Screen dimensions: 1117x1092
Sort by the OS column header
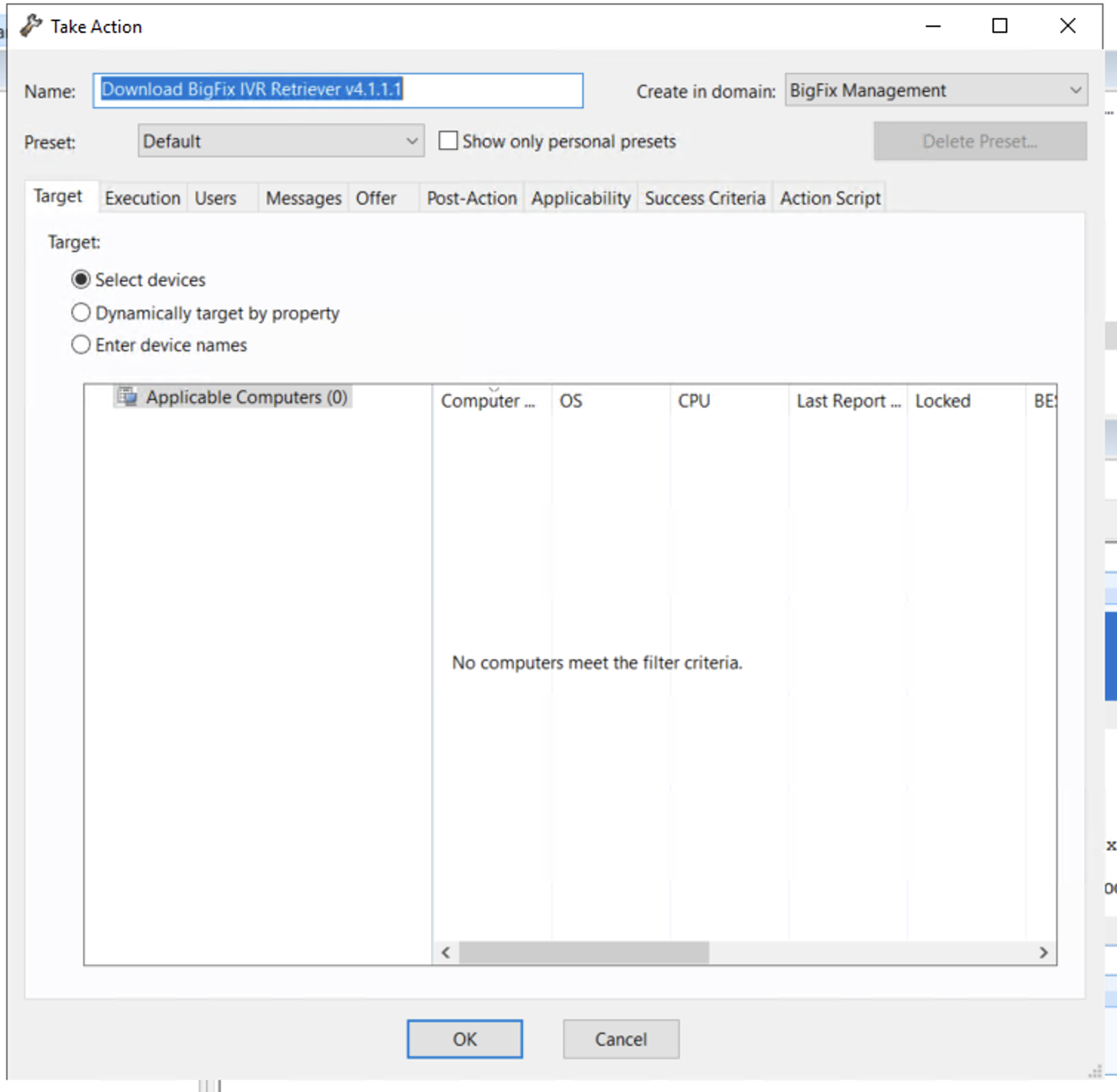tap(611, 401)
